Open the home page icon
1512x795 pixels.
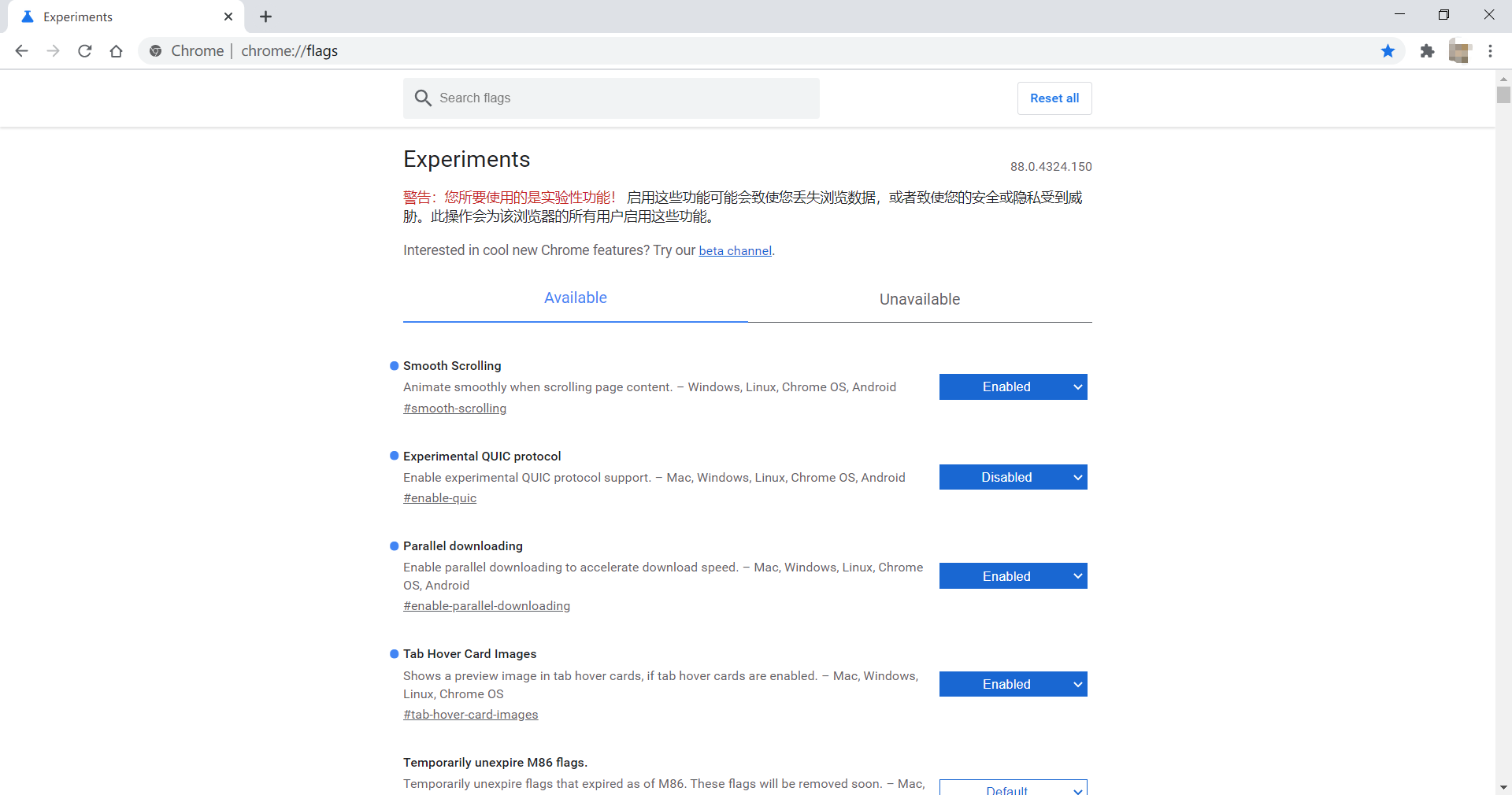click(116, 50)
